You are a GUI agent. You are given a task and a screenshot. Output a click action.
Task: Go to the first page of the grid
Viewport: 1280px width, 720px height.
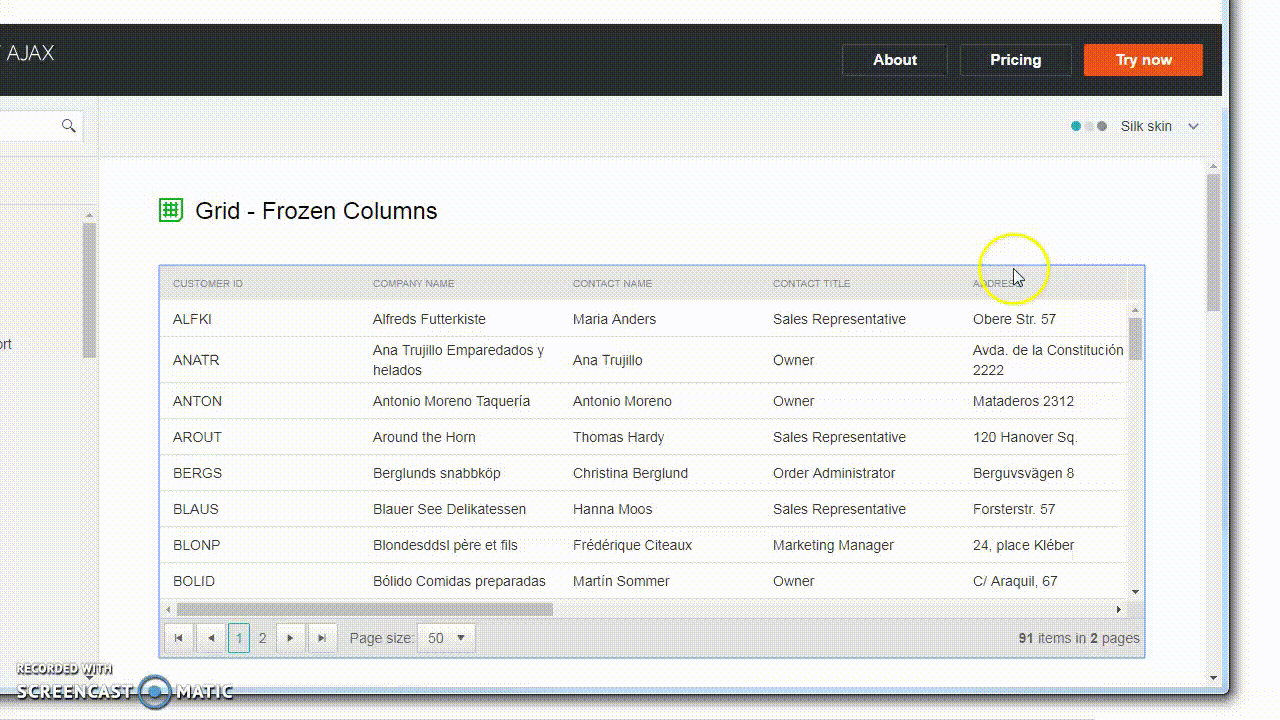[178, 638]
